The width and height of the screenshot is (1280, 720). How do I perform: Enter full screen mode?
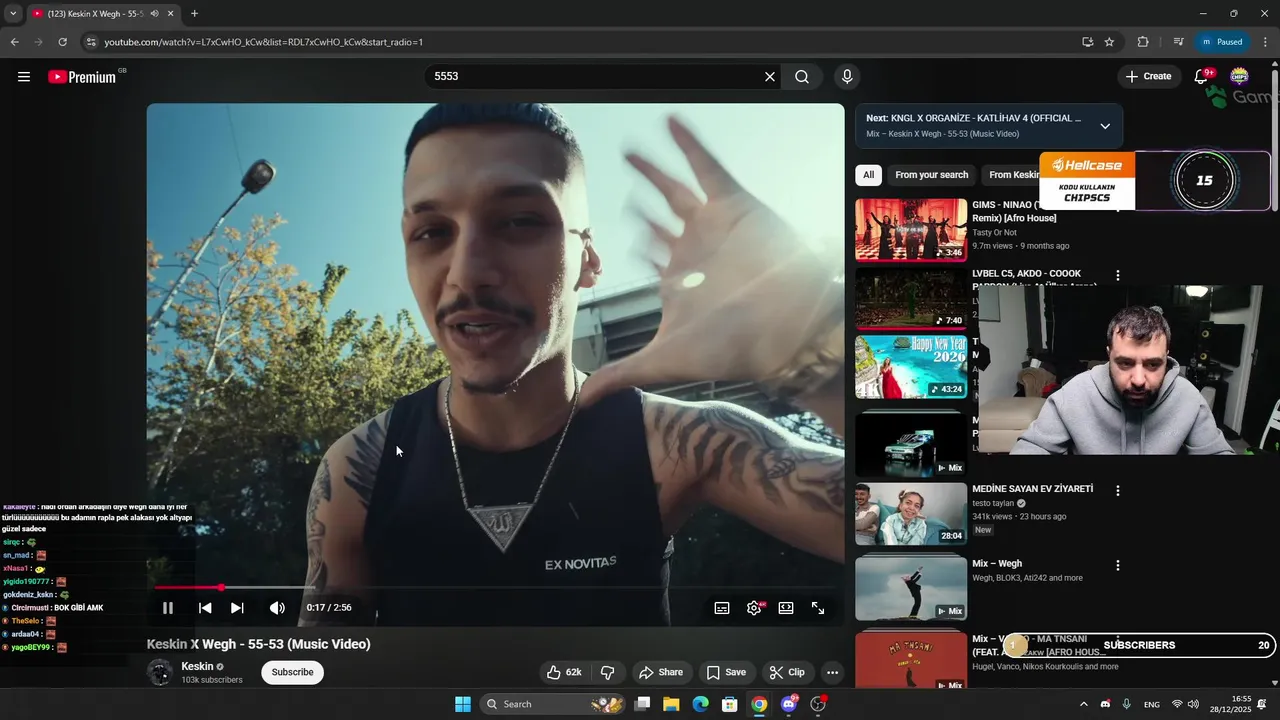point(818,608)
